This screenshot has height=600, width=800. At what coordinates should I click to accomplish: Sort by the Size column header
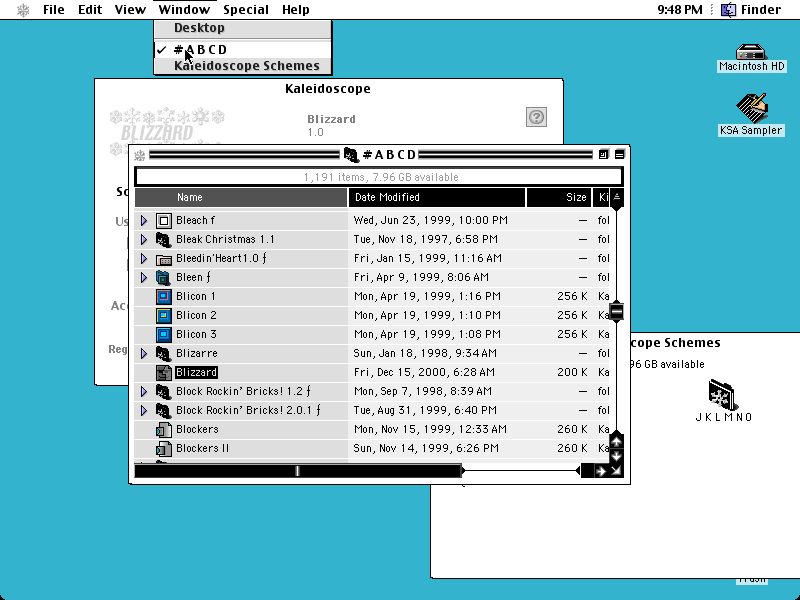[x=559, y=197]
